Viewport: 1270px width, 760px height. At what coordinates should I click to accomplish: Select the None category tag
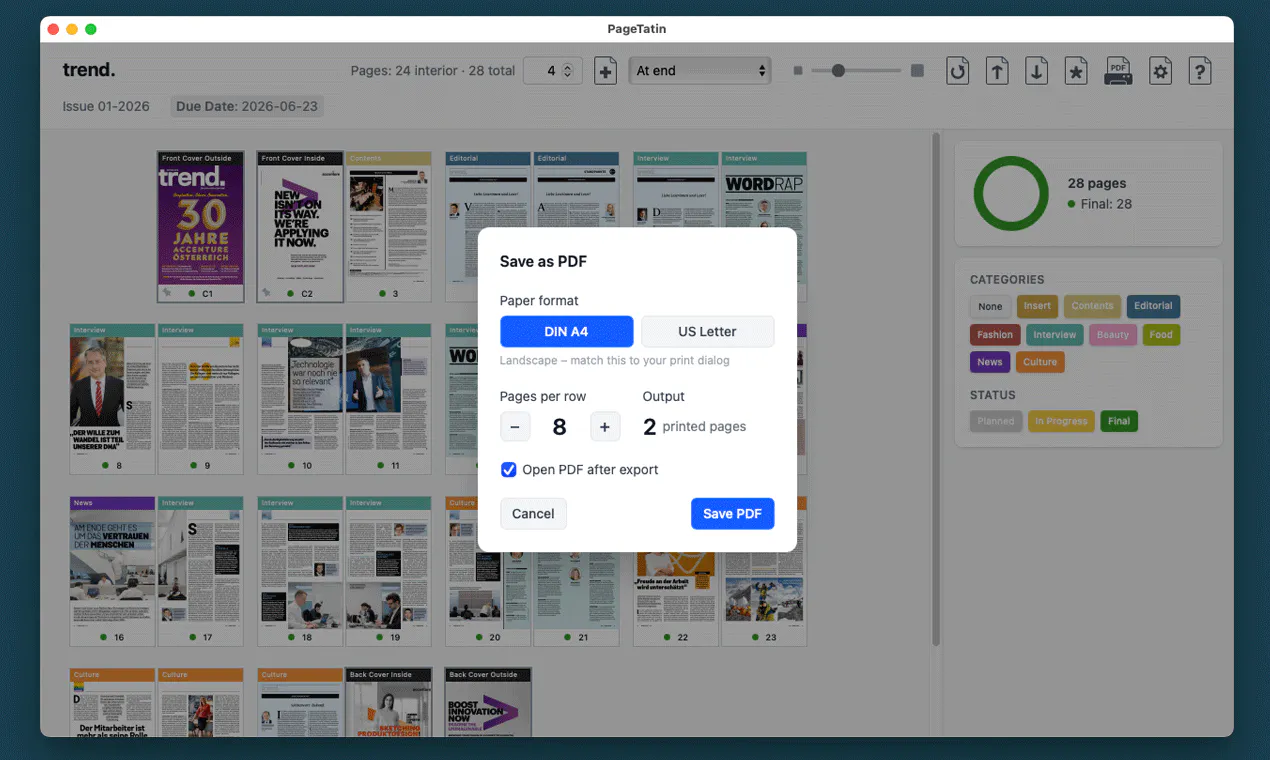[990, 306]
